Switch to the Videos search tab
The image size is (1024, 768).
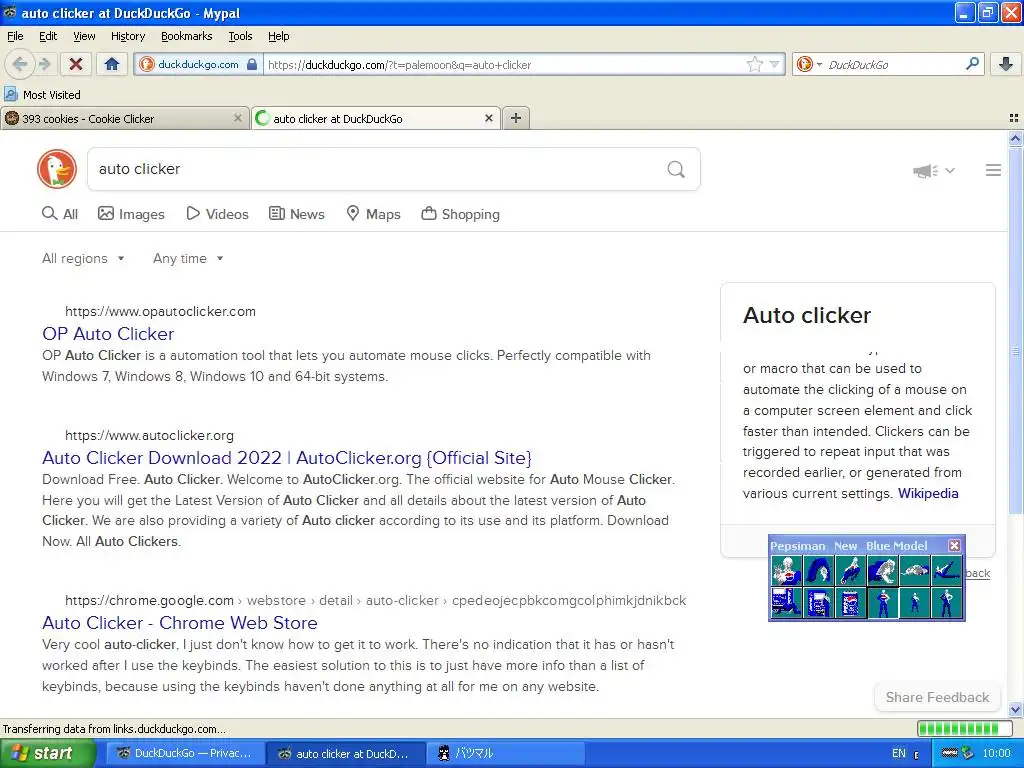217,214
